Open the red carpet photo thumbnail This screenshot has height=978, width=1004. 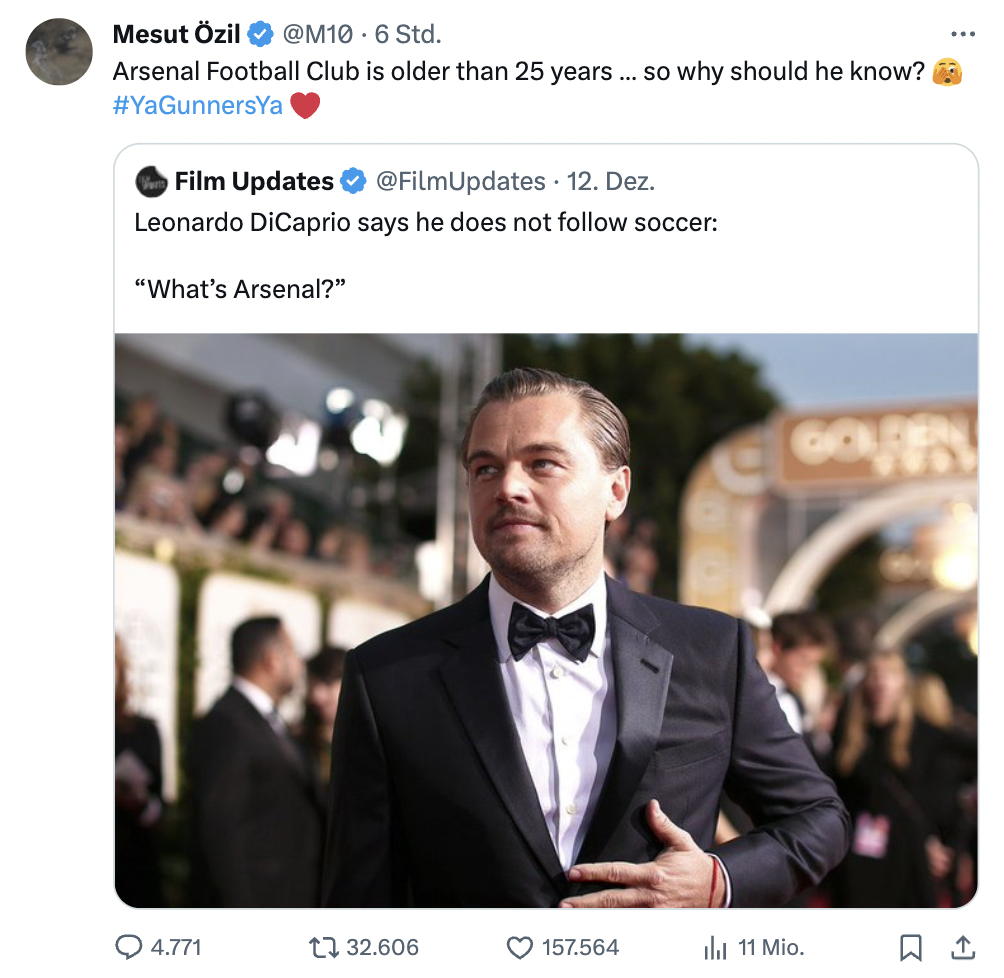pos(546,620)
